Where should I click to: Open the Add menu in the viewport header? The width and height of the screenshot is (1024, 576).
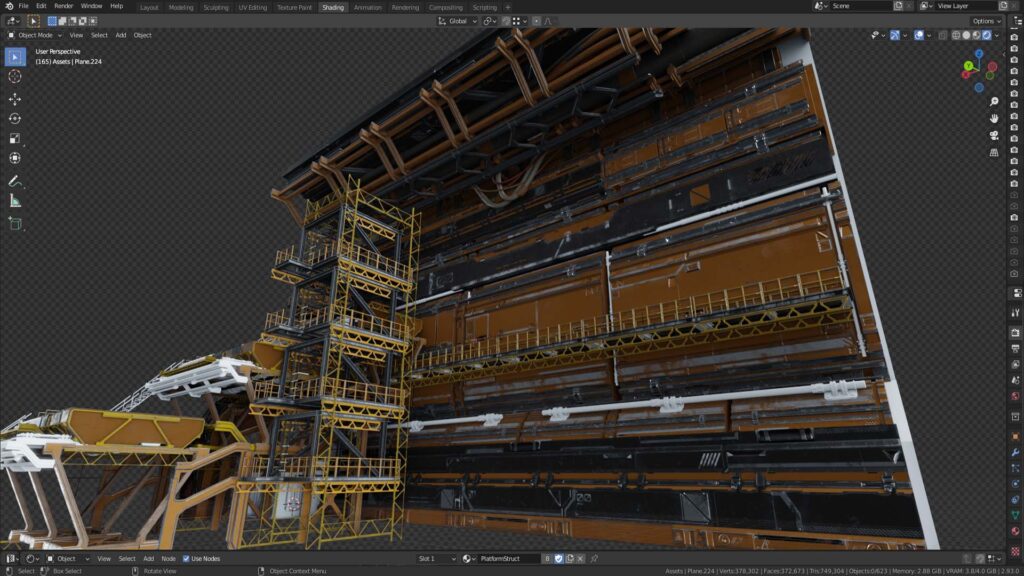coord(121,35)
